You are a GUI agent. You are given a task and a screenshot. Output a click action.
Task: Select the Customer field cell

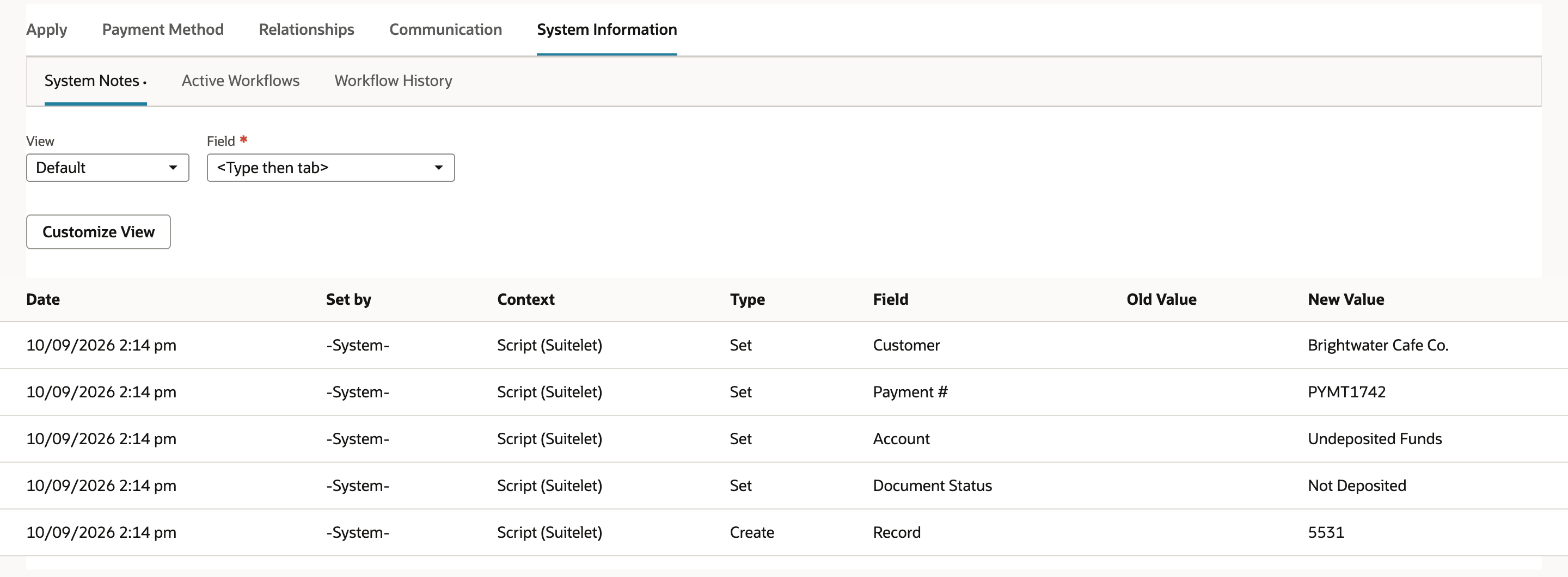click(x=906, y=345)
